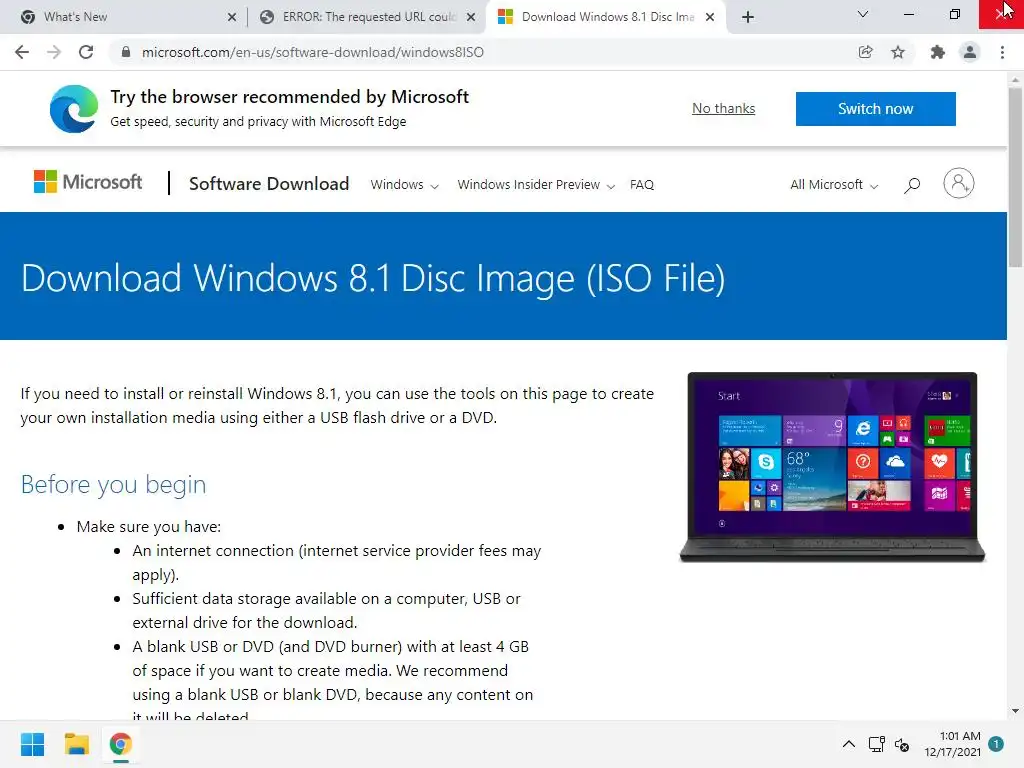Screen dimensions: 1024x768
Task: Open the Chrome profile avatar
Action: [970, 52]
